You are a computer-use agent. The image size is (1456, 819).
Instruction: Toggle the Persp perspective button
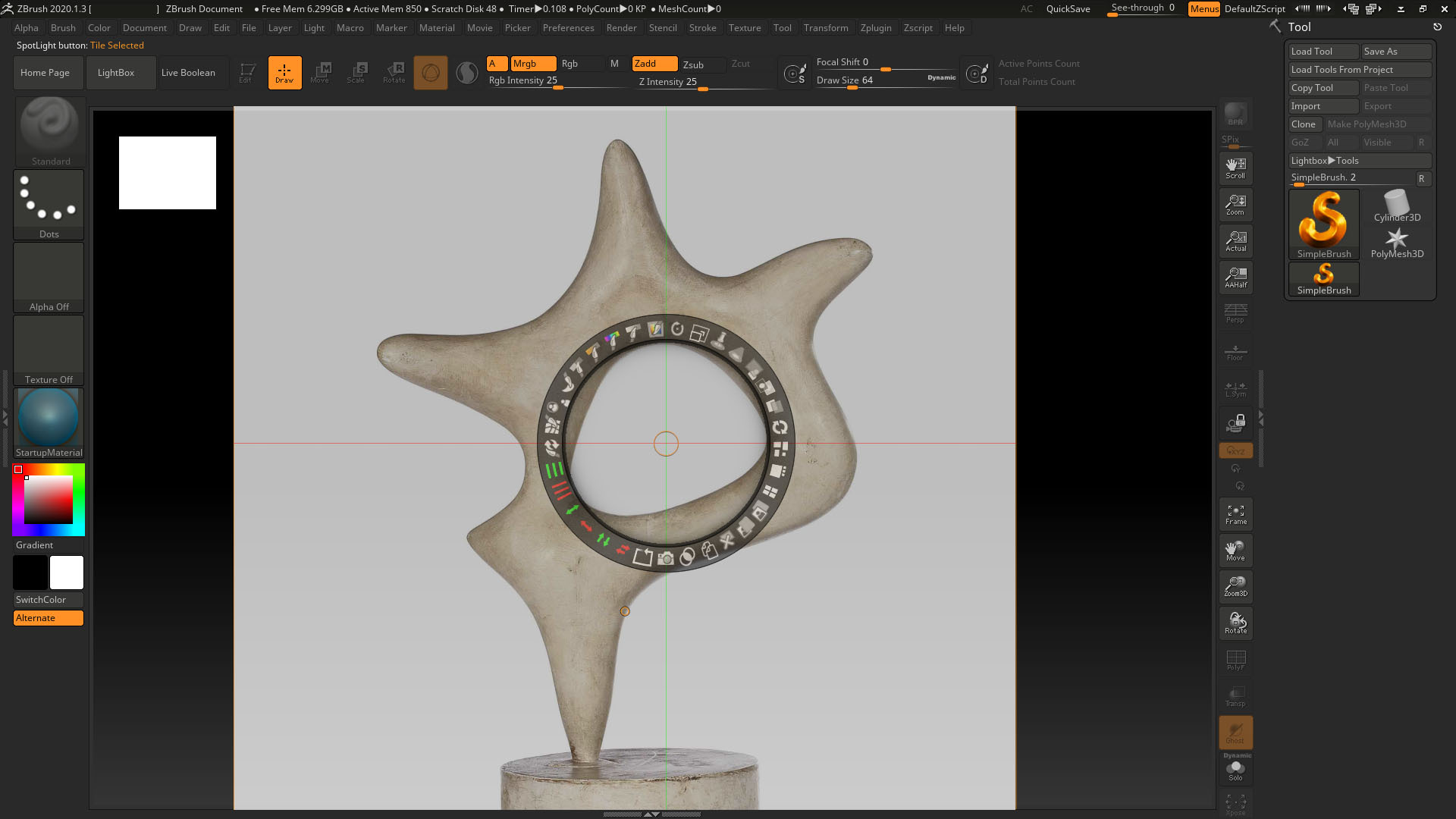1235,313
